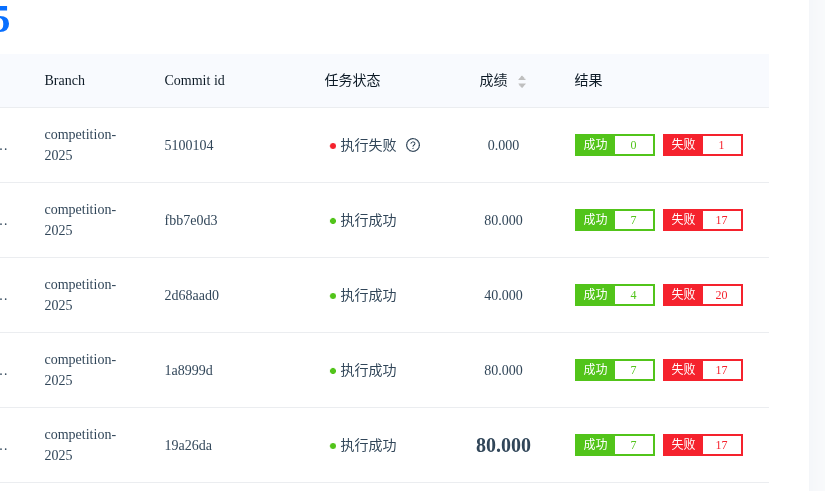Screen dimensions: 825x491
Task: Click the 成绩 column header
Action: (493, 81)
